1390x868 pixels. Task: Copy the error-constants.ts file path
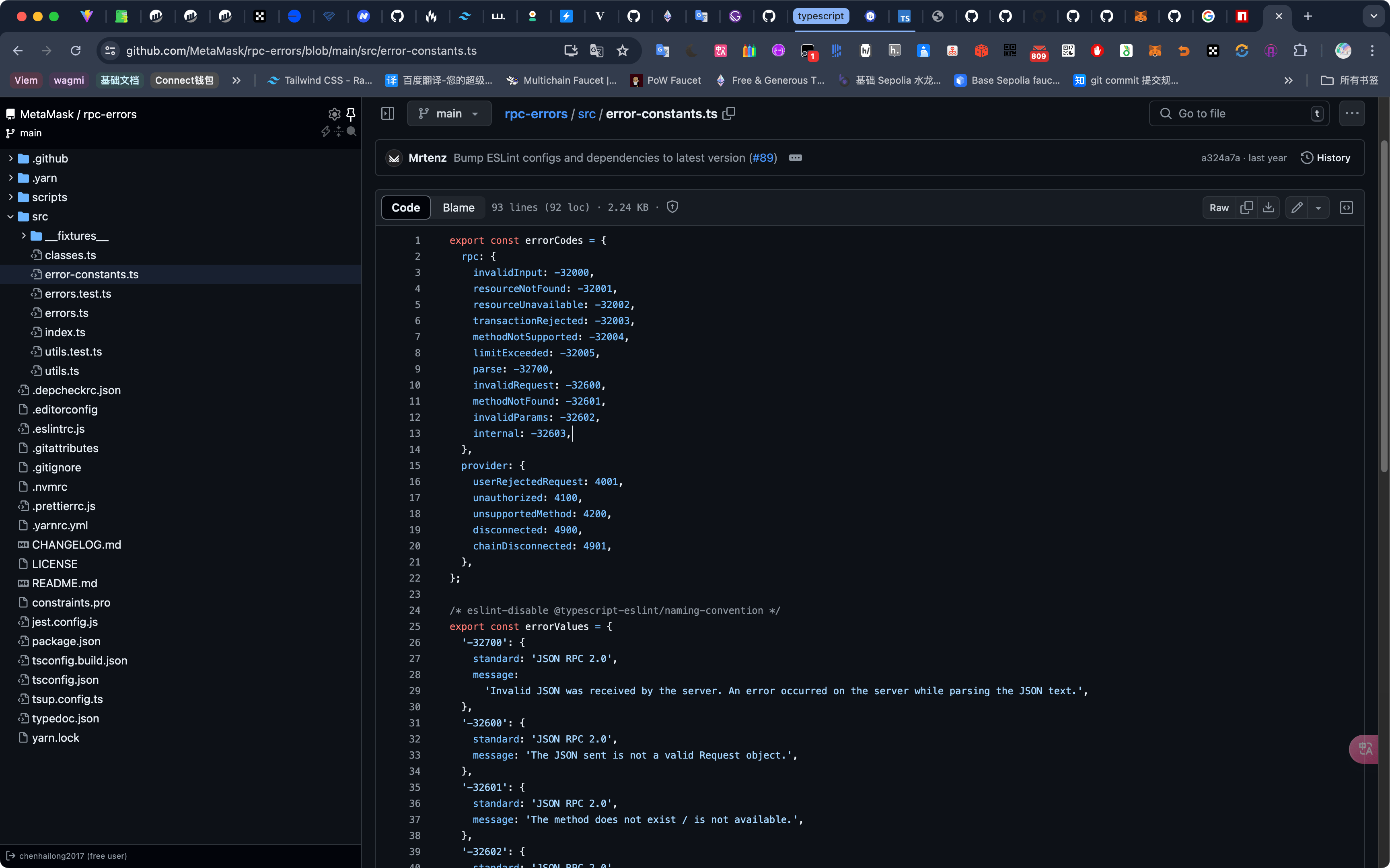point(729,114)
